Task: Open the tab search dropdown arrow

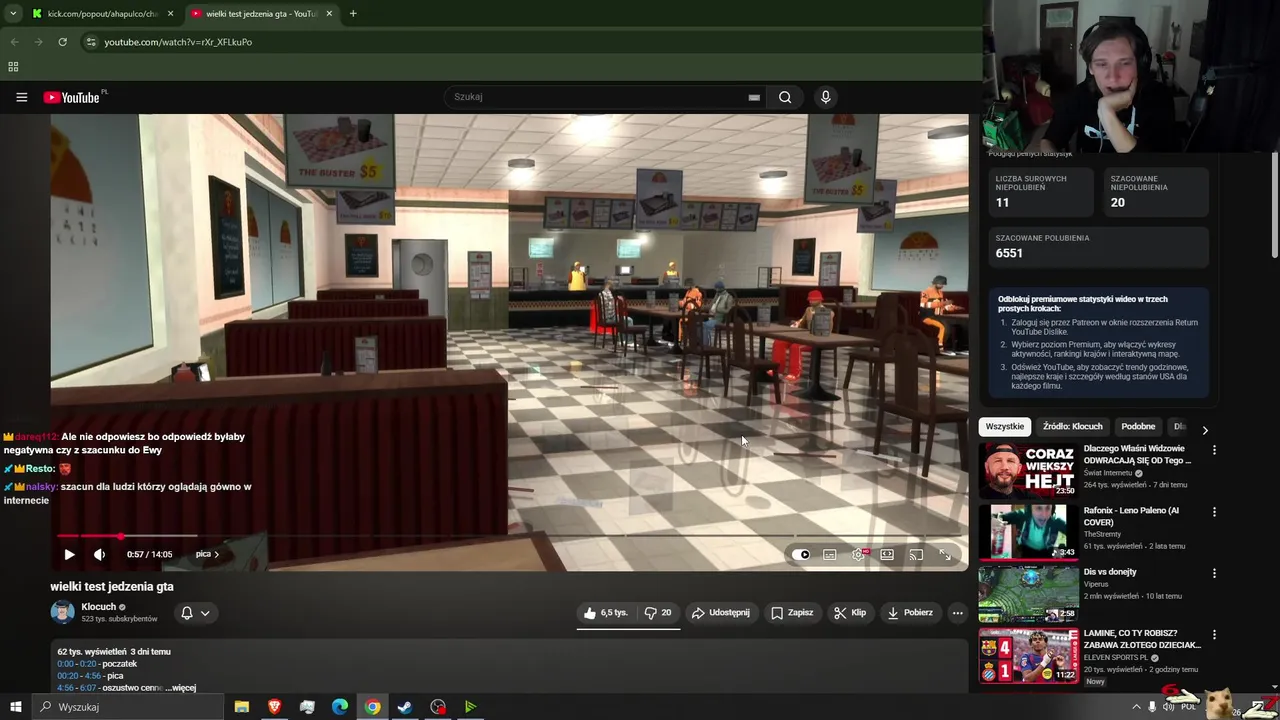Action: click(x=13, y=14)
